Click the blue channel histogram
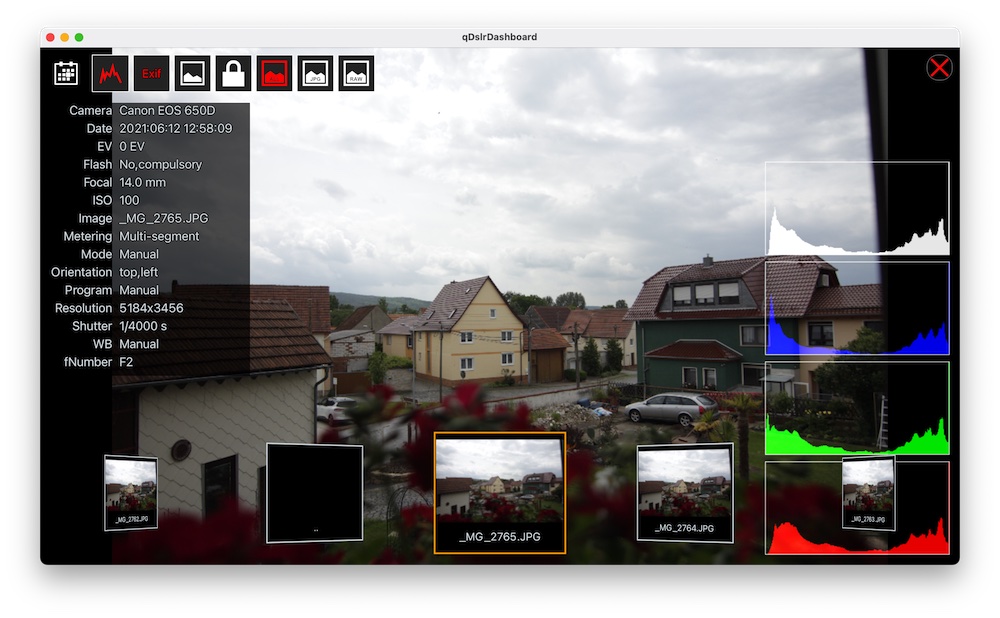The height and width of the screenshot is (618, 1000). coord(857,309)
